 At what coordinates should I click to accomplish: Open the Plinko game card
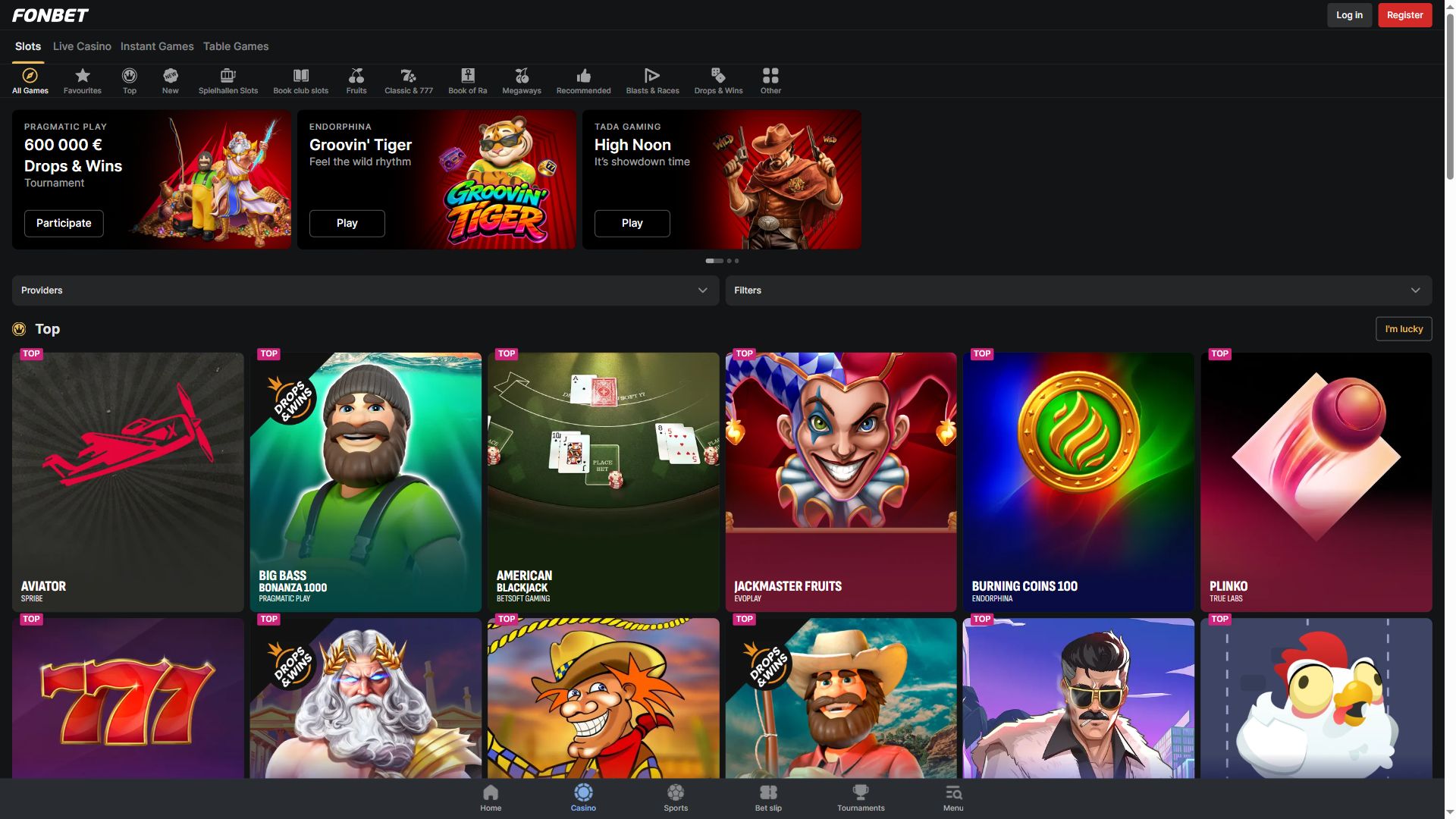point(1316,482)
